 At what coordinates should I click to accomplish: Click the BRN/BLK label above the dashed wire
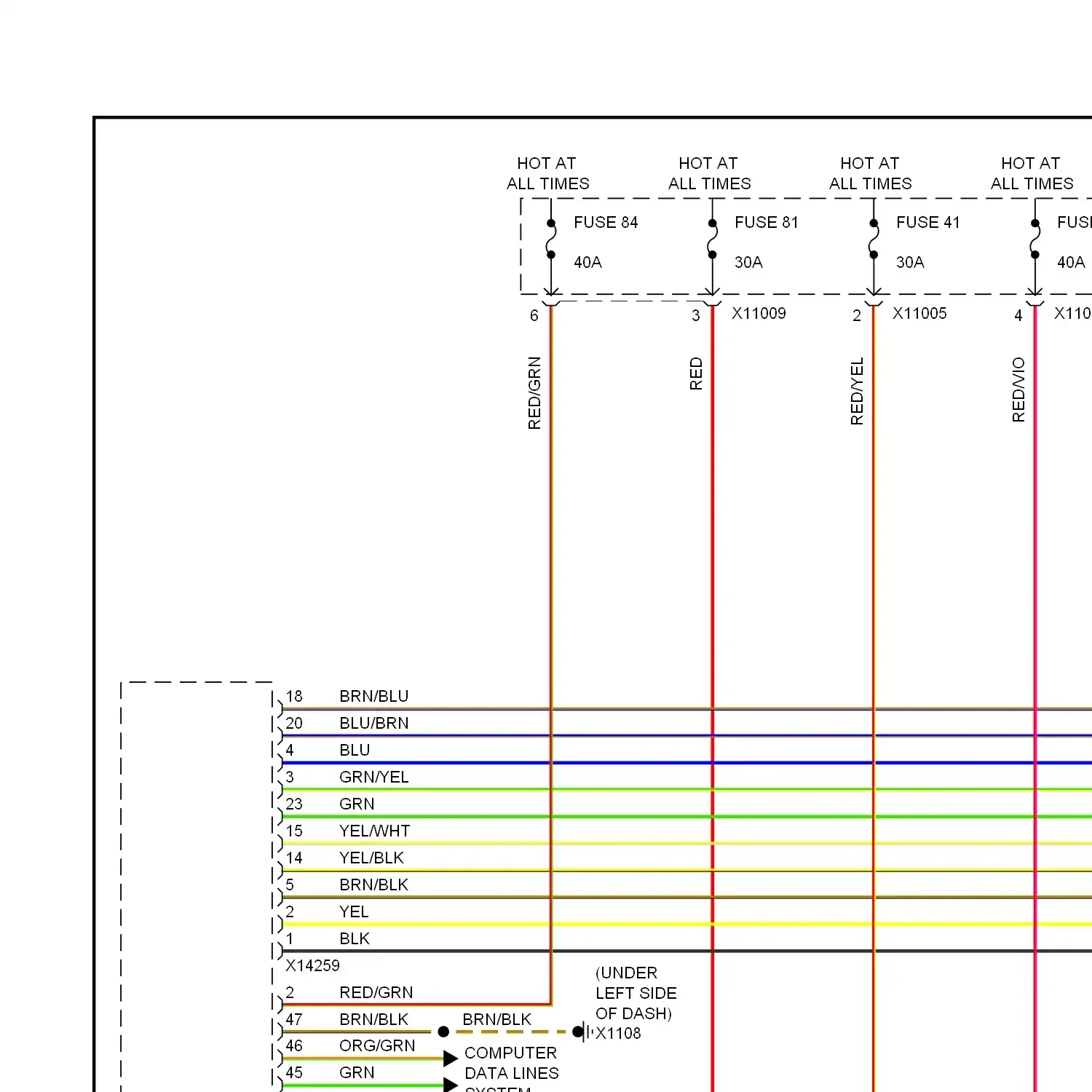tap(497, 1020)
